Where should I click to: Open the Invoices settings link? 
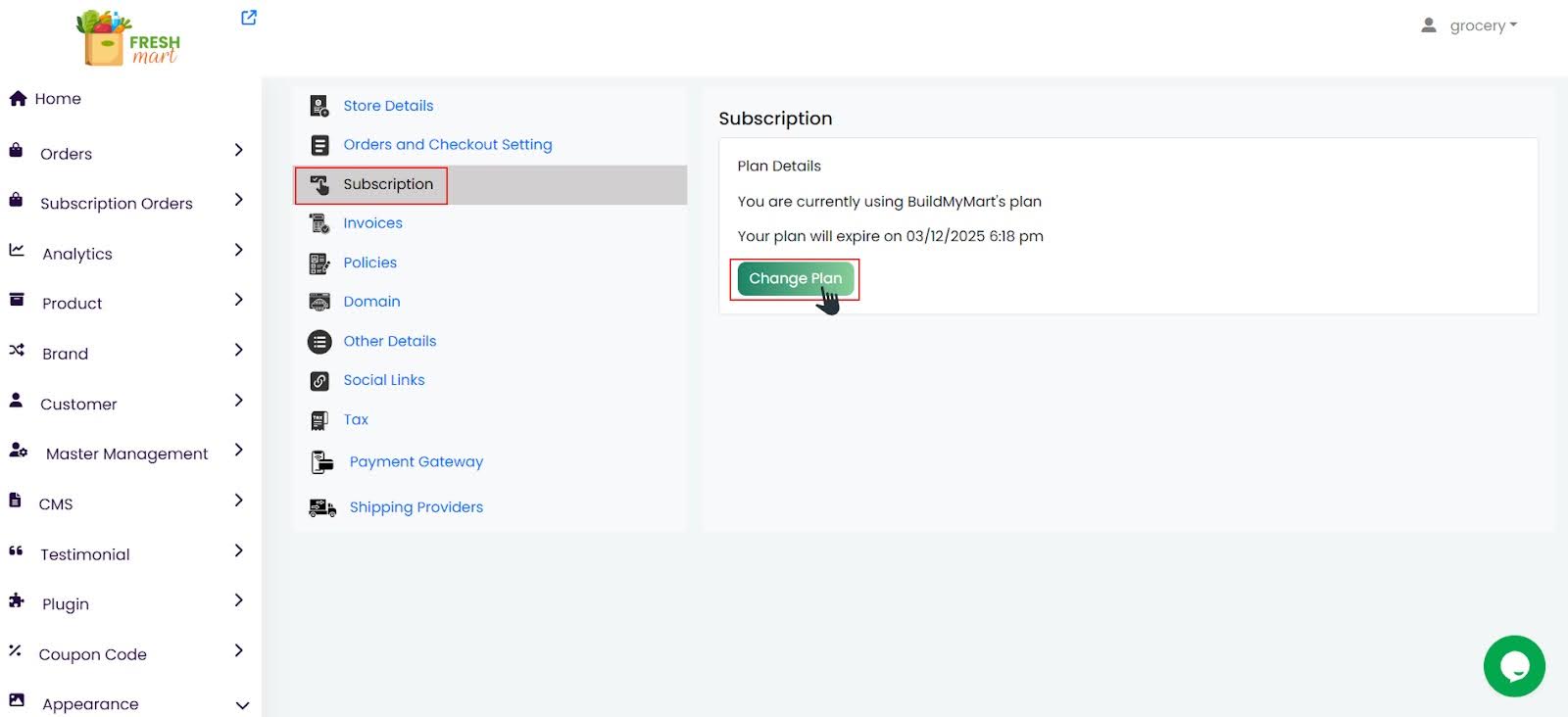pos(372,223)
